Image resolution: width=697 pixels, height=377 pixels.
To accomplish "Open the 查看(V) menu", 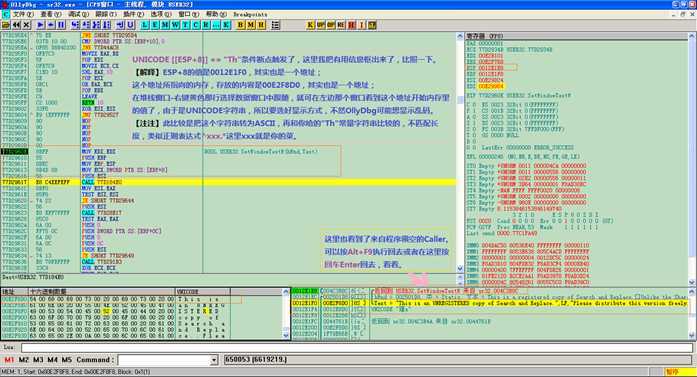I will (x=51, y=14).
